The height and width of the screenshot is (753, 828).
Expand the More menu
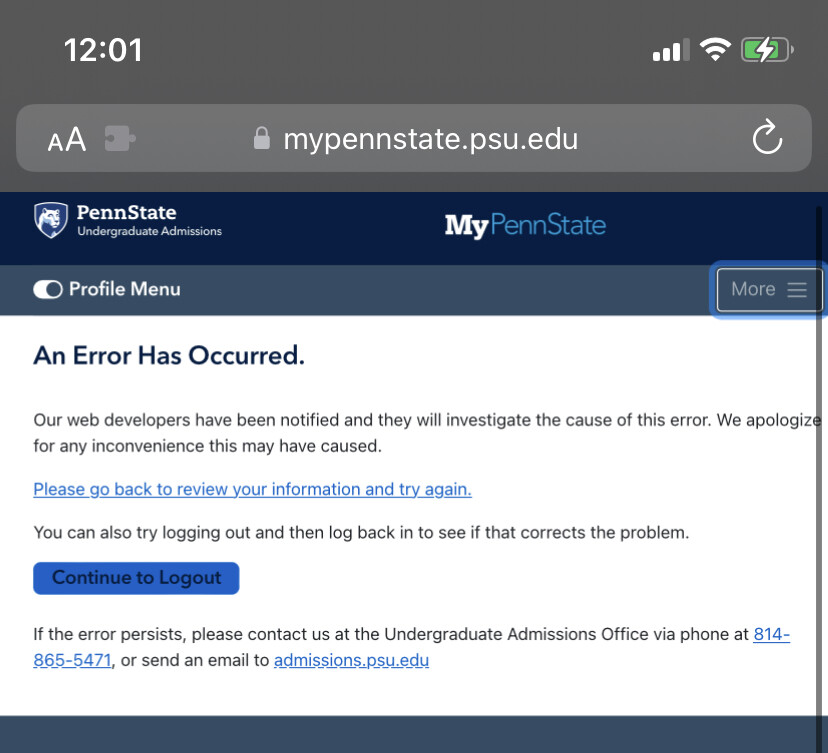[x=769, y=289]
